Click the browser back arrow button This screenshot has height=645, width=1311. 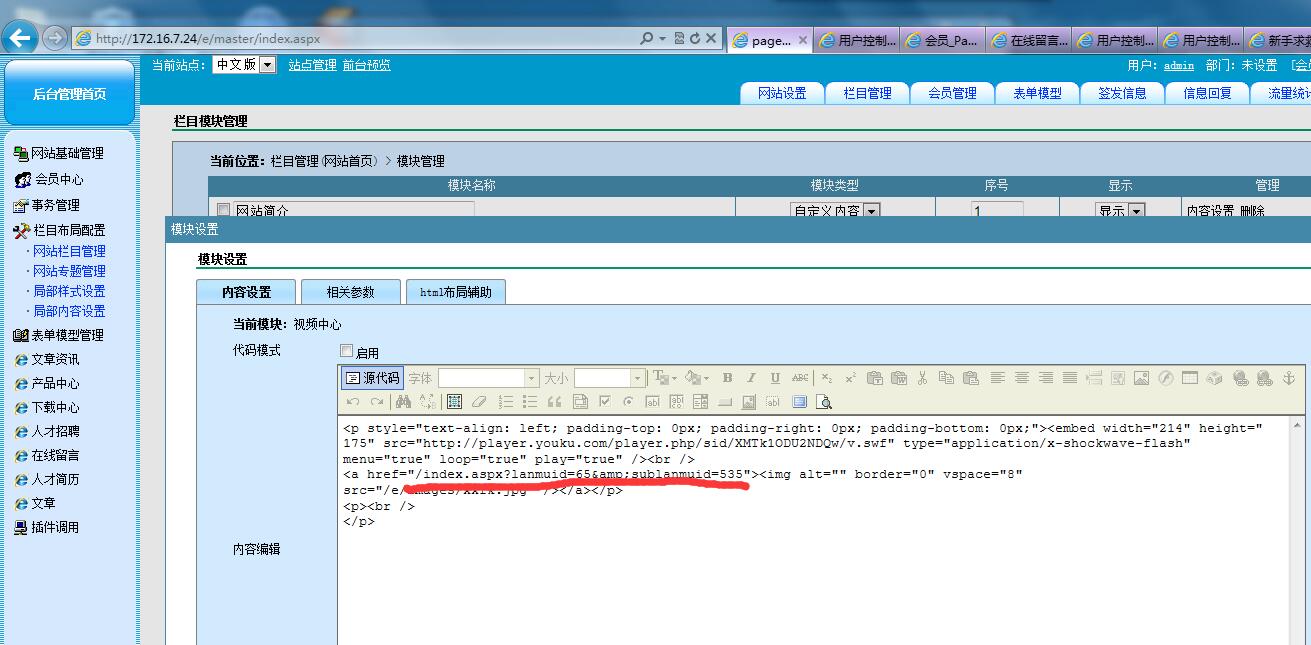20,38
